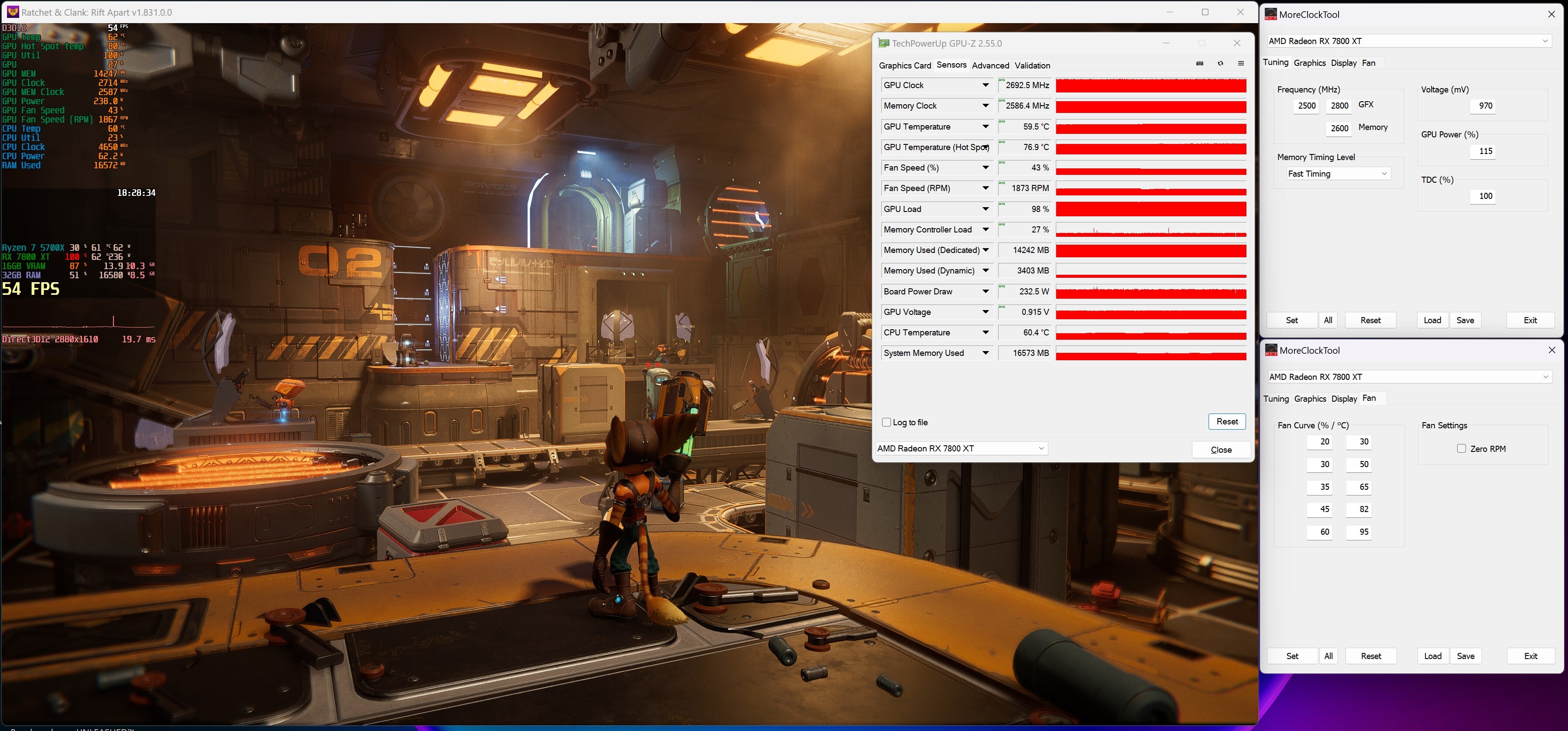Open upper MoreClockTool GPU selector dropdown

[x=1408, y=41]
